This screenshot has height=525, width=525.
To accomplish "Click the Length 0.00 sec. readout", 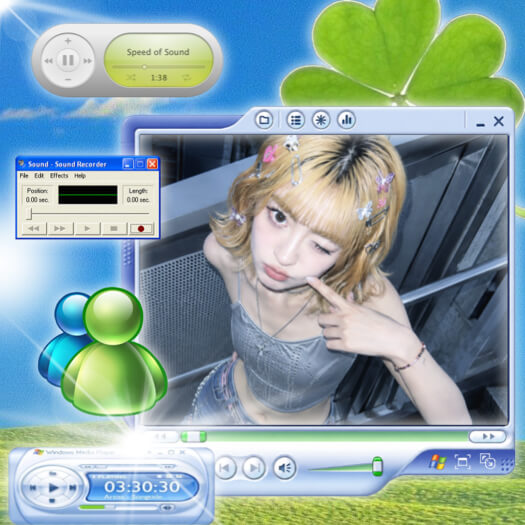I will 138,195.
